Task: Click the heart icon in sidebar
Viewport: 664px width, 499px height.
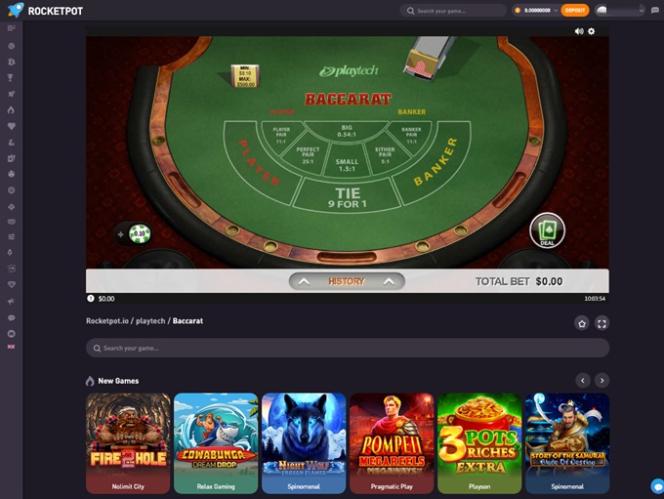Action: tap(11, 126)
